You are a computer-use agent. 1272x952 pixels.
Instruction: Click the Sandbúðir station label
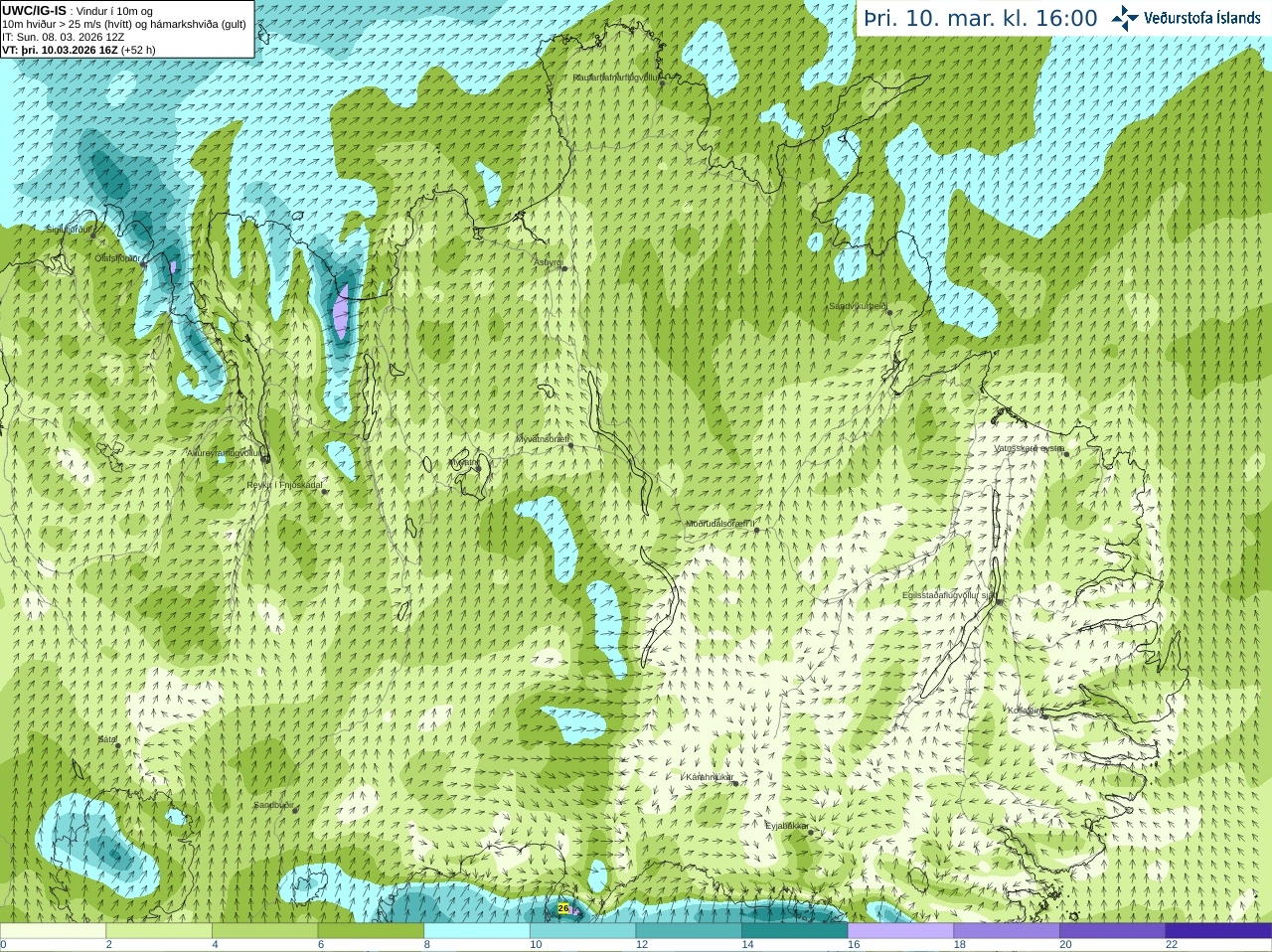click(x=273, y=805)
